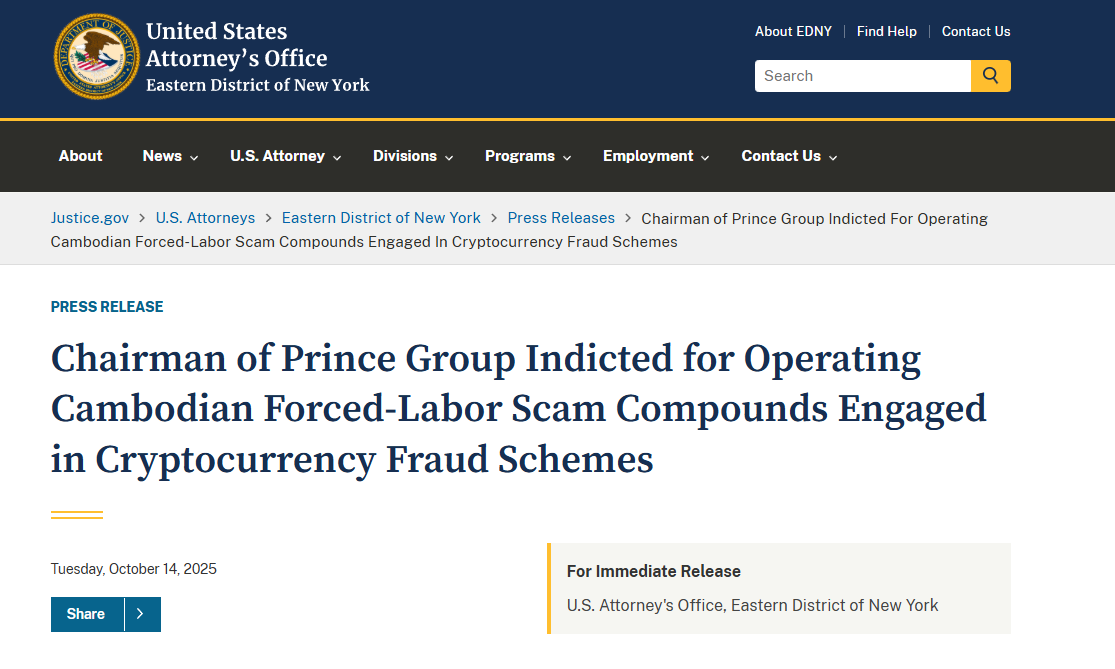Expand the Employment dropdown chevron

point(706,157)
